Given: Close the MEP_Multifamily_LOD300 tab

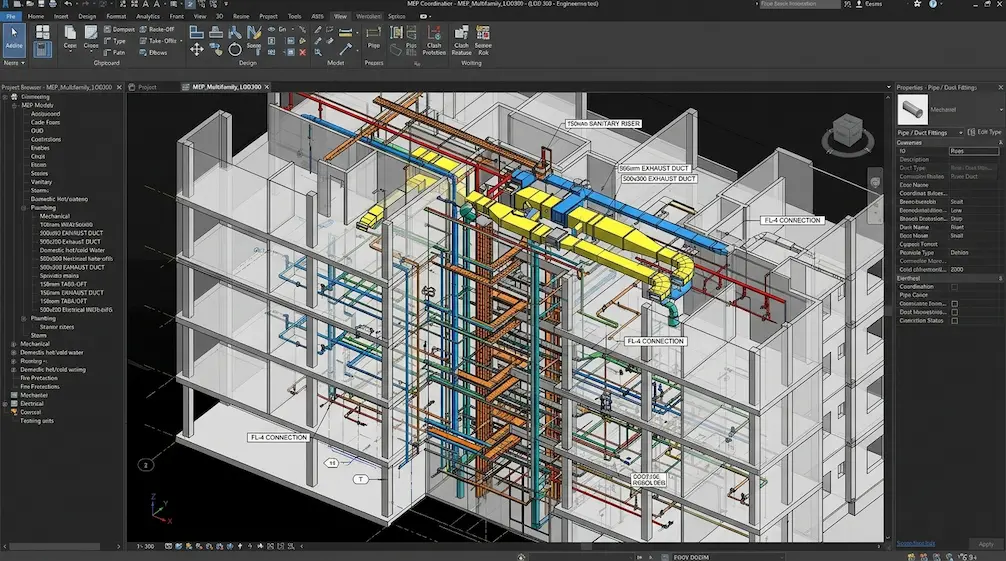Looking at the screenshot, I should (x=267, y=87).
